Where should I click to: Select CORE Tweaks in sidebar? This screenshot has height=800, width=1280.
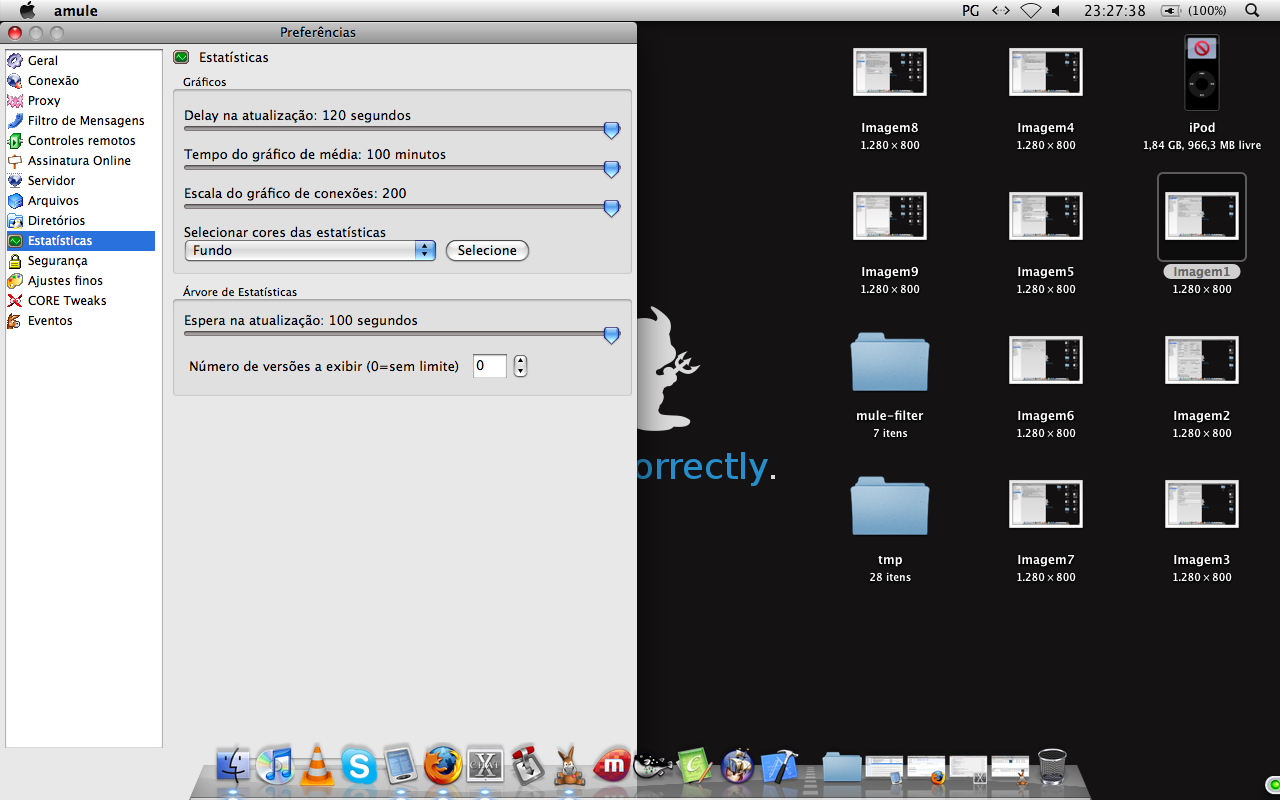66,301
